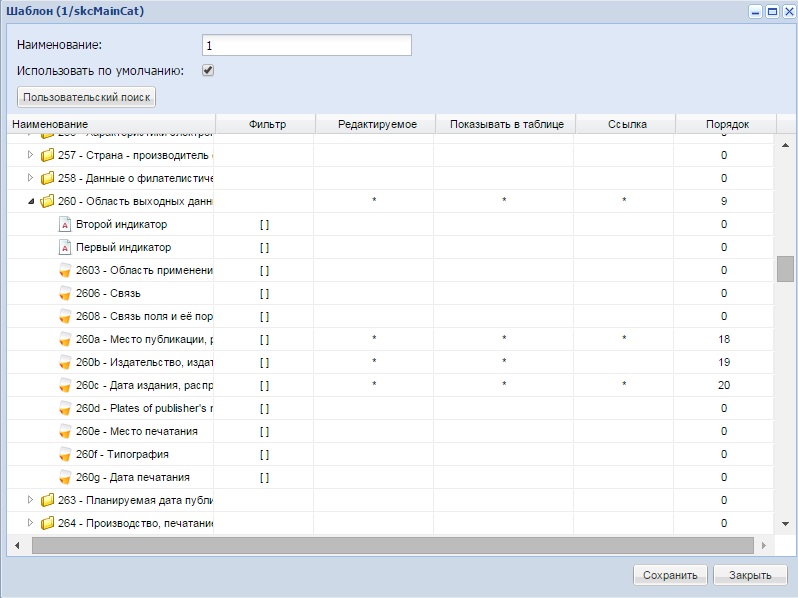Click document icon of Первый индикатор
The height and width of the screenshot is (598, 798).
65,247
